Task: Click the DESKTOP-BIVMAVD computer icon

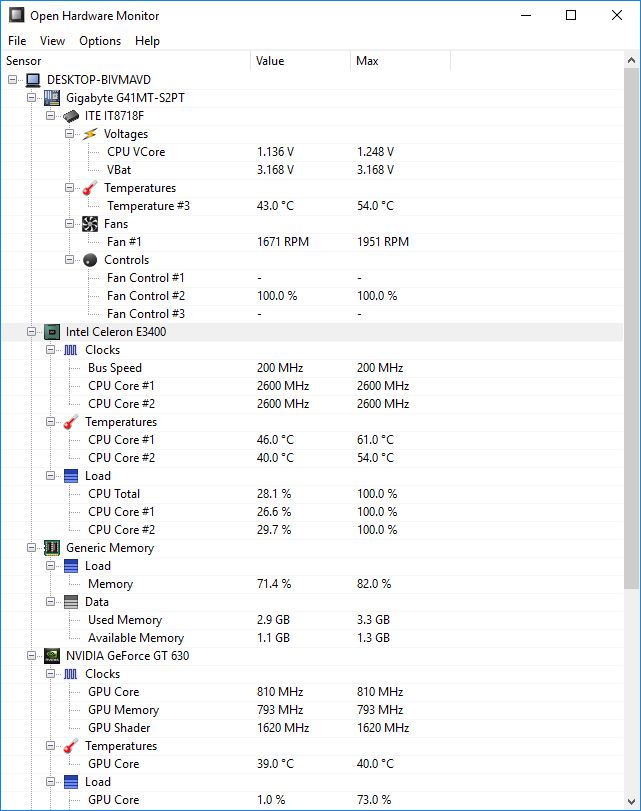Action: click(x=33, y=80)
